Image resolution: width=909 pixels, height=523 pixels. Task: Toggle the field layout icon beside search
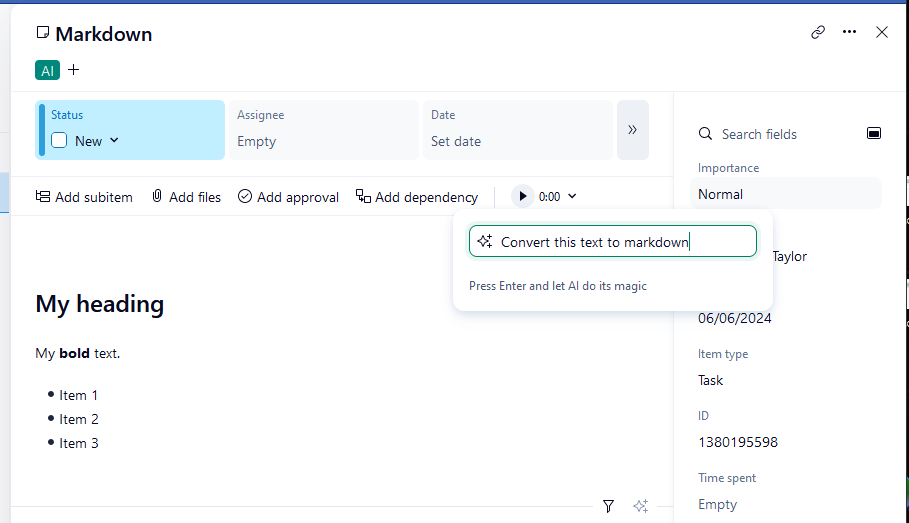874,133
